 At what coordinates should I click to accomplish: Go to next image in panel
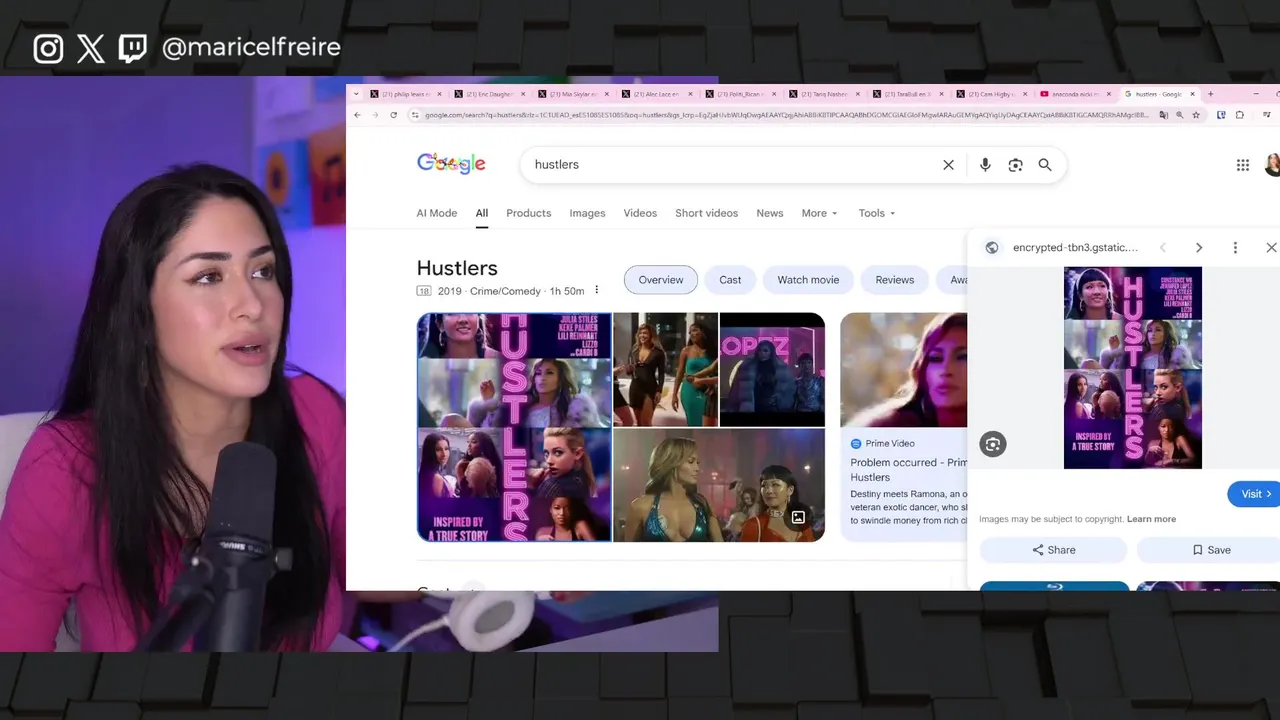(x=1199, y=248)
